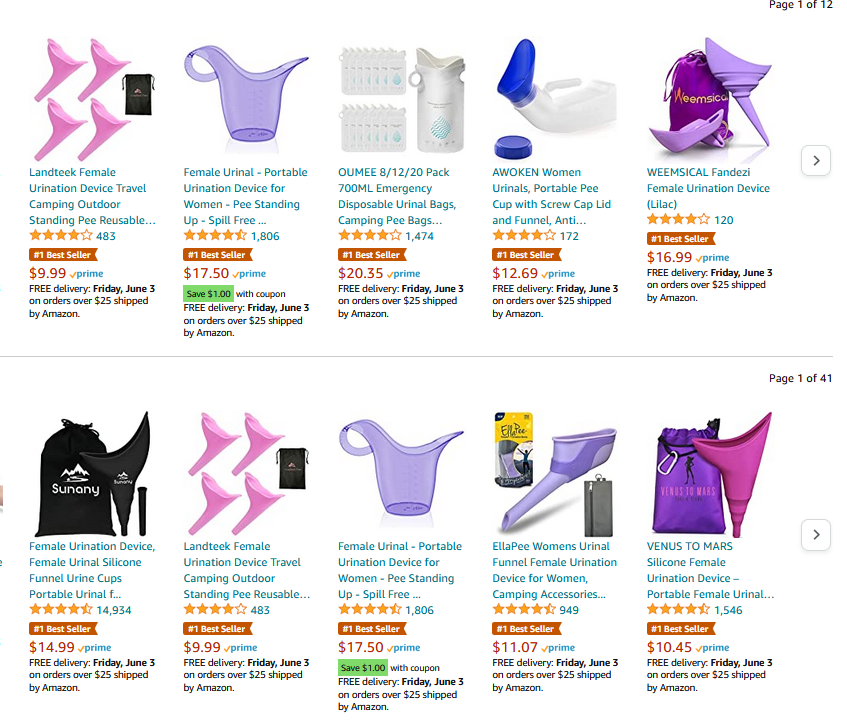
Task: Click star rating for AWOKEN Women Urinals
Action: tap(524, 236)
